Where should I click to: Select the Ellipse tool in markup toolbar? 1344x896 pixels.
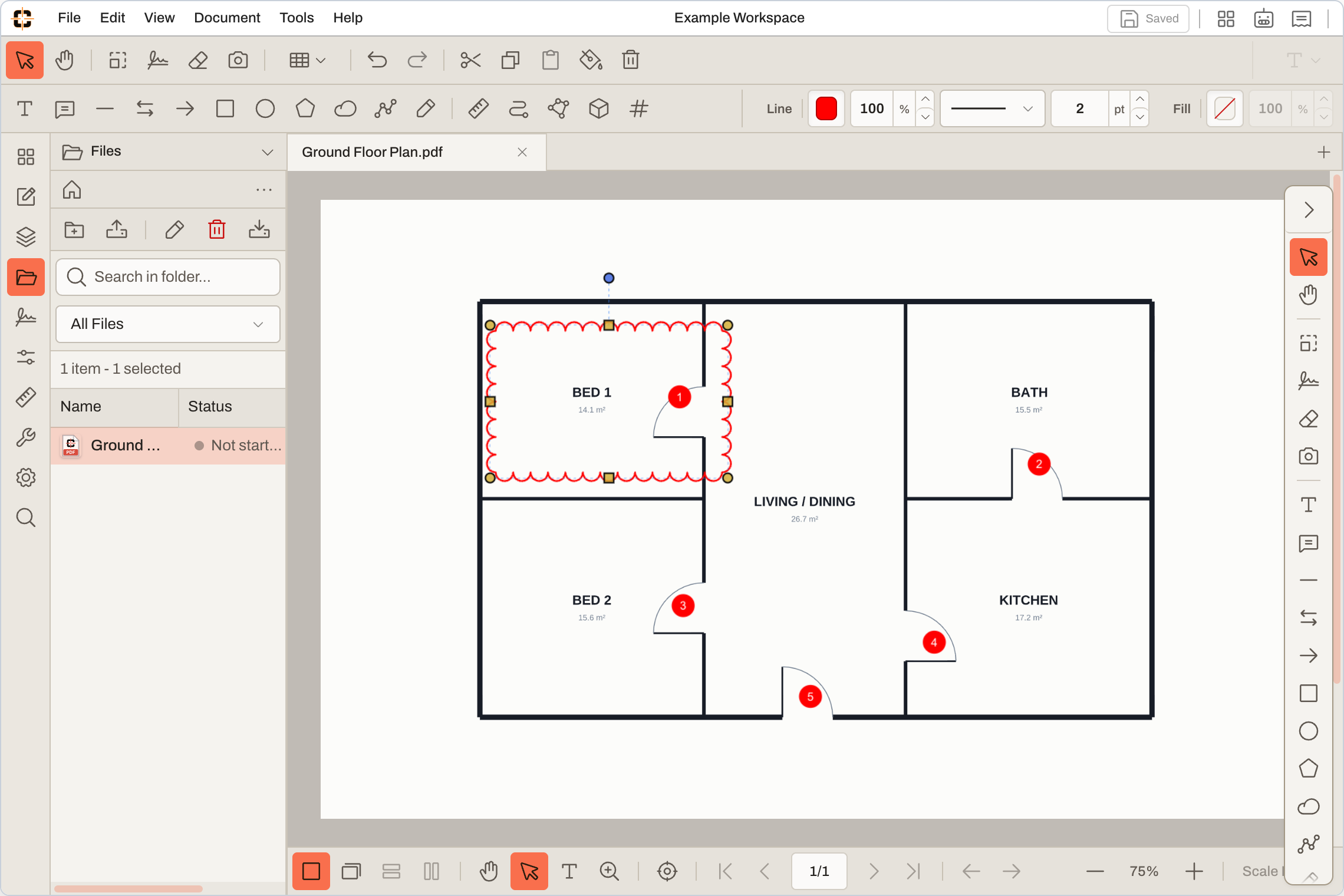(x=265, y=108)
